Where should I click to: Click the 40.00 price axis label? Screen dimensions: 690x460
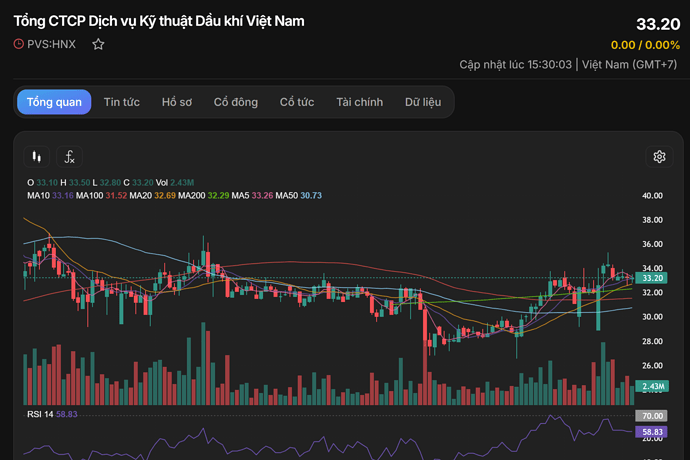652,195
